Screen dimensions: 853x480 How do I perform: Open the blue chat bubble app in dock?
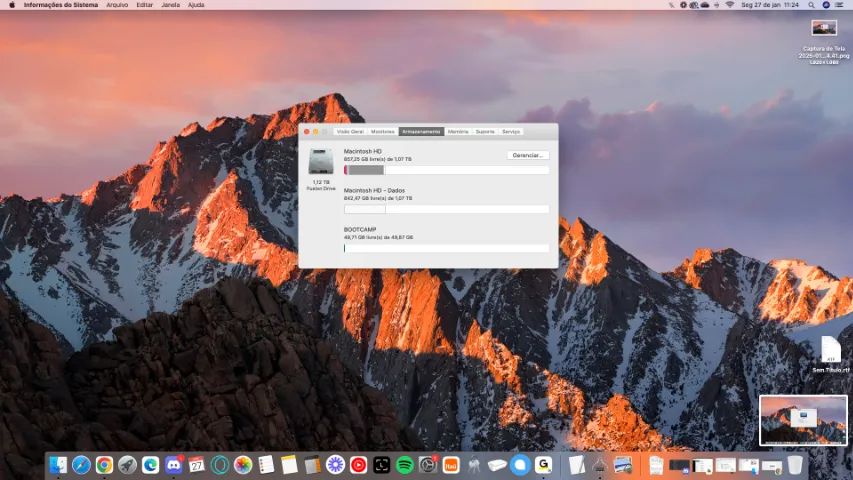[520, 465]
